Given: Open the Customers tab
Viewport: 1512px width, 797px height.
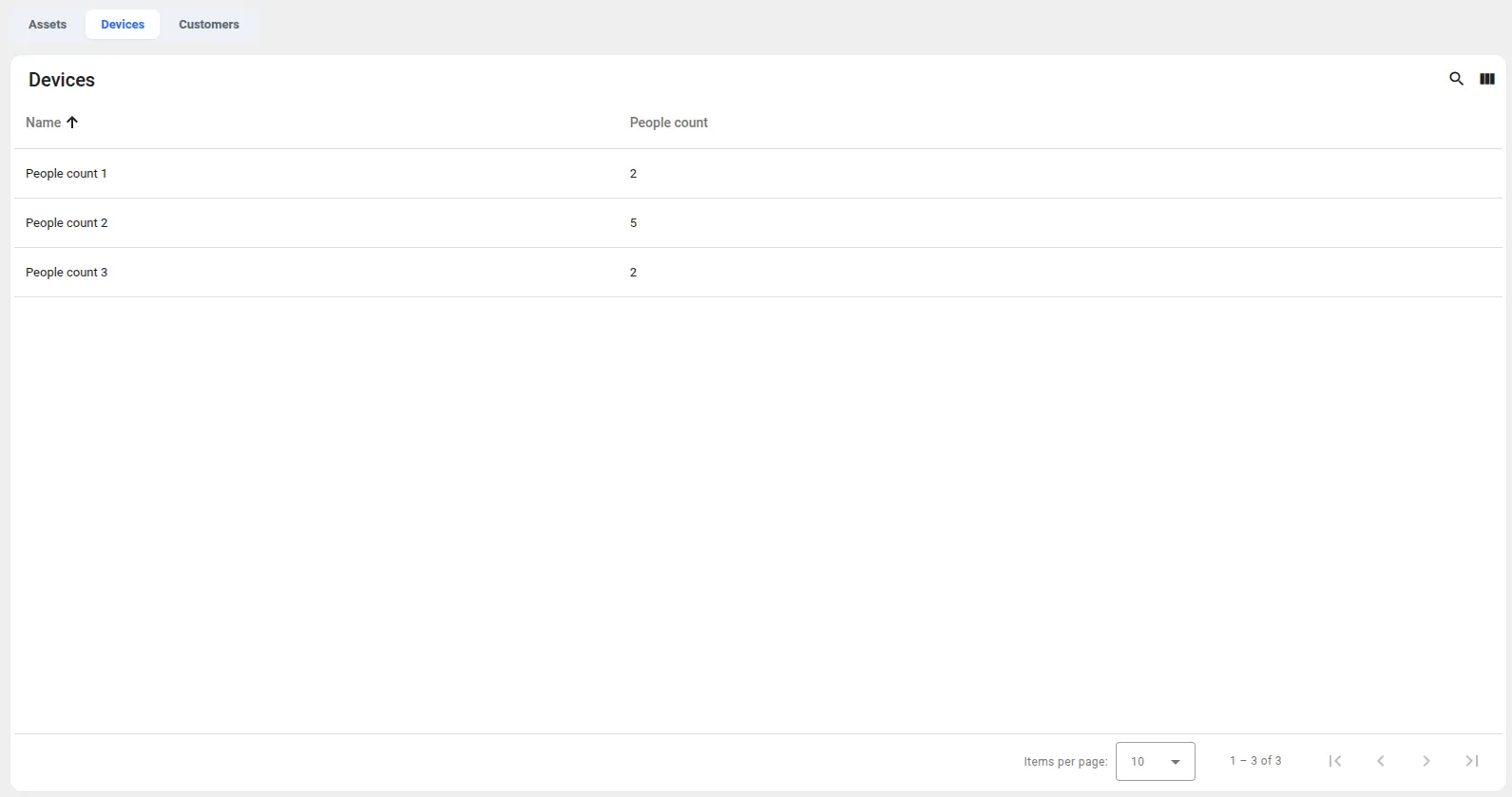Looking at the screenshot, I should tap(209, 25).
